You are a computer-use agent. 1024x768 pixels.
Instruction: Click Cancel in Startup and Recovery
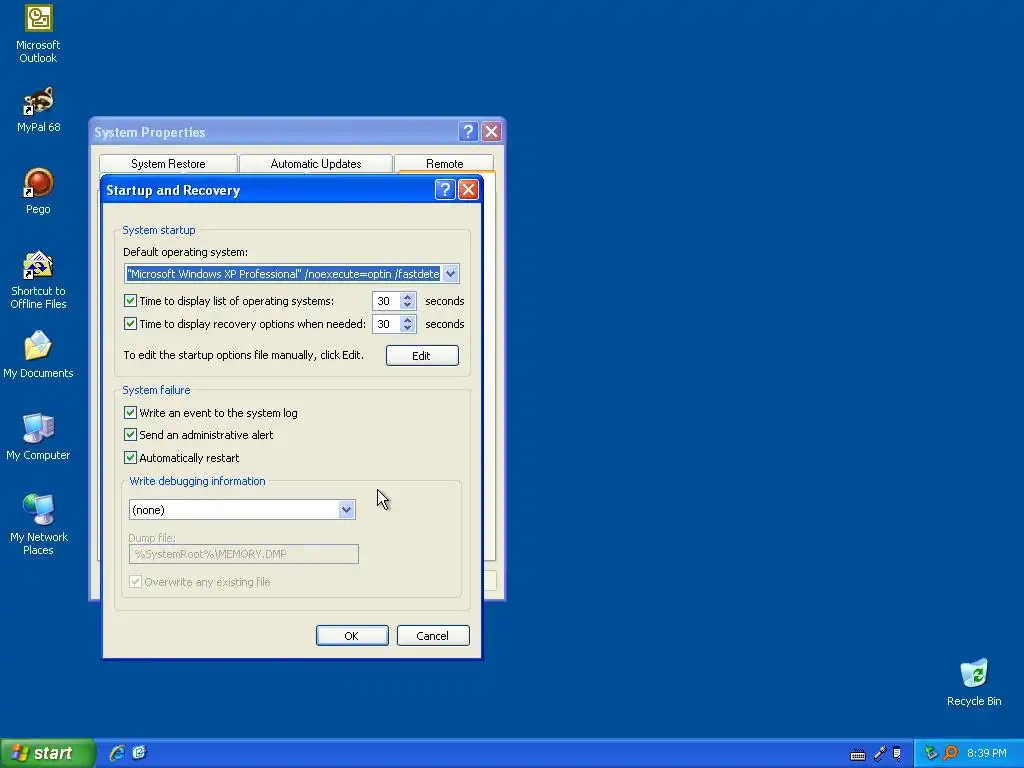[x=433, y=636]
